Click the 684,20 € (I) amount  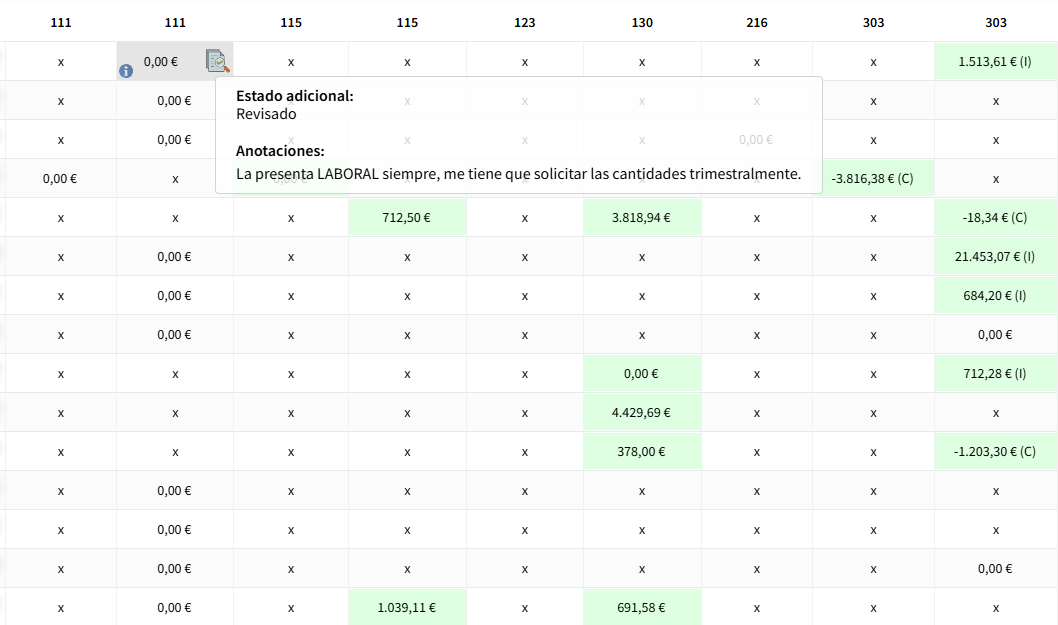tap(994, 295)
